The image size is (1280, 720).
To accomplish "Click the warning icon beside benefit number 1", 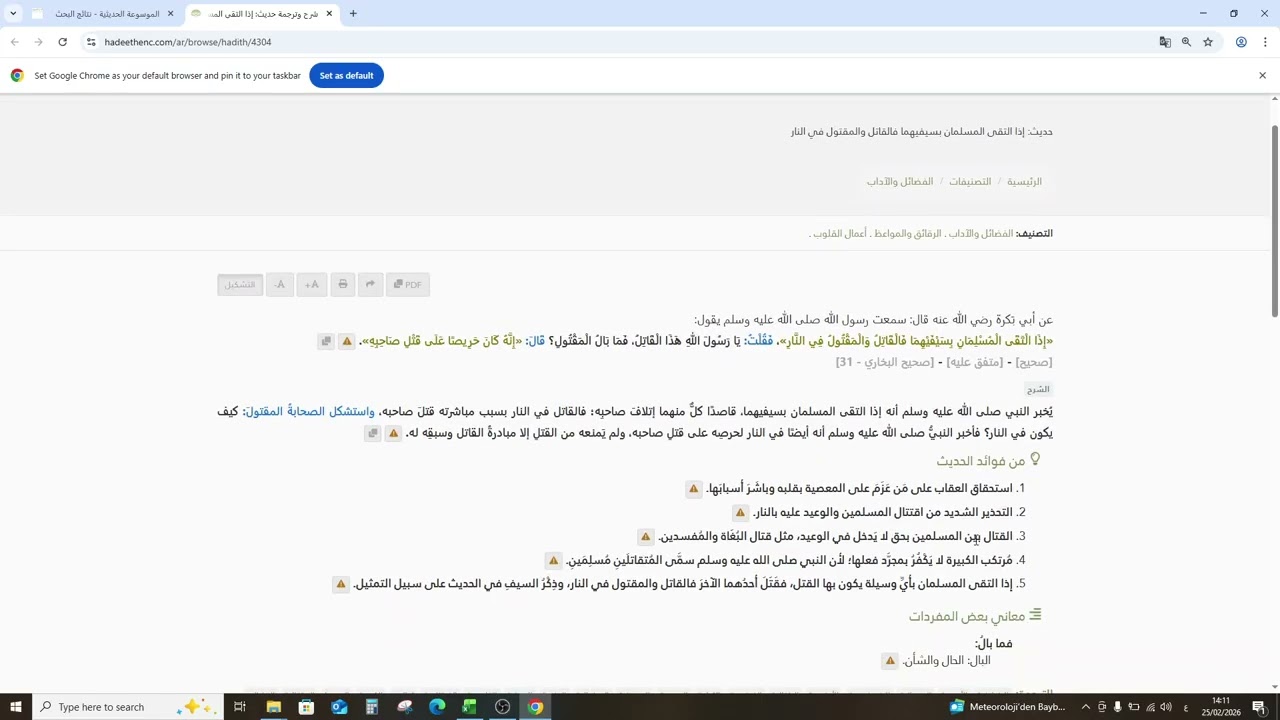I will (693, 489).
